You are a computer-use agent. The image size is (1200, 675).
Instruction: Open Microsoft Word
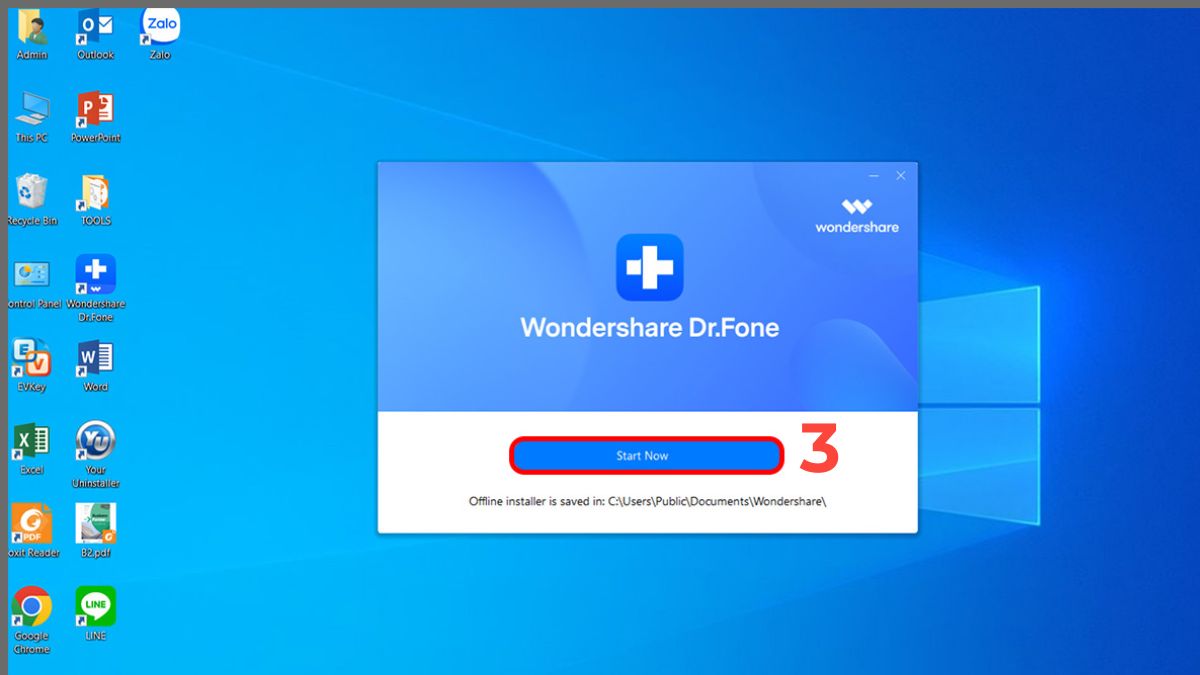click(95, 357)
